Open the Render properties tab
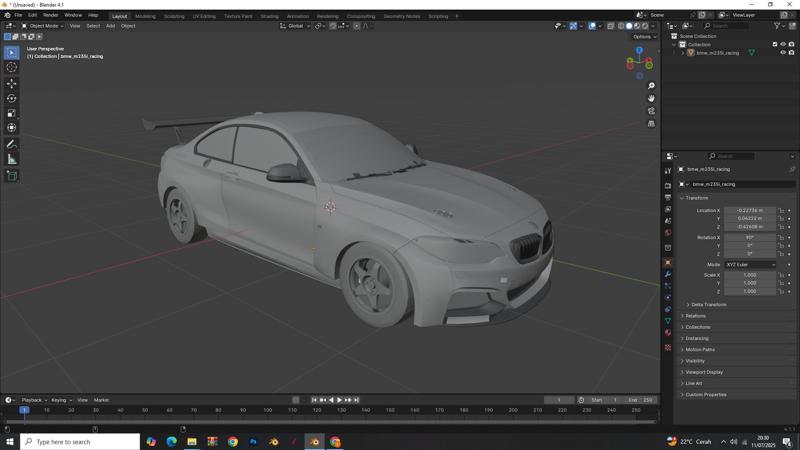Screen dimensions: 800x450 click(x=668, y=186)
